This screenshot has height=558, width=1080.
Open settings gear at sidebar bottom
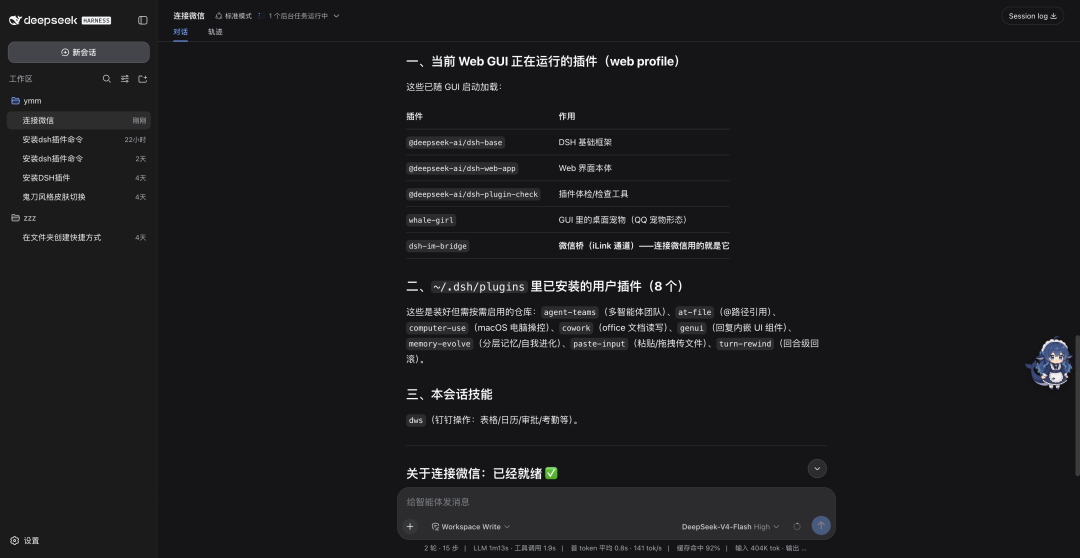tap(14, 541)
